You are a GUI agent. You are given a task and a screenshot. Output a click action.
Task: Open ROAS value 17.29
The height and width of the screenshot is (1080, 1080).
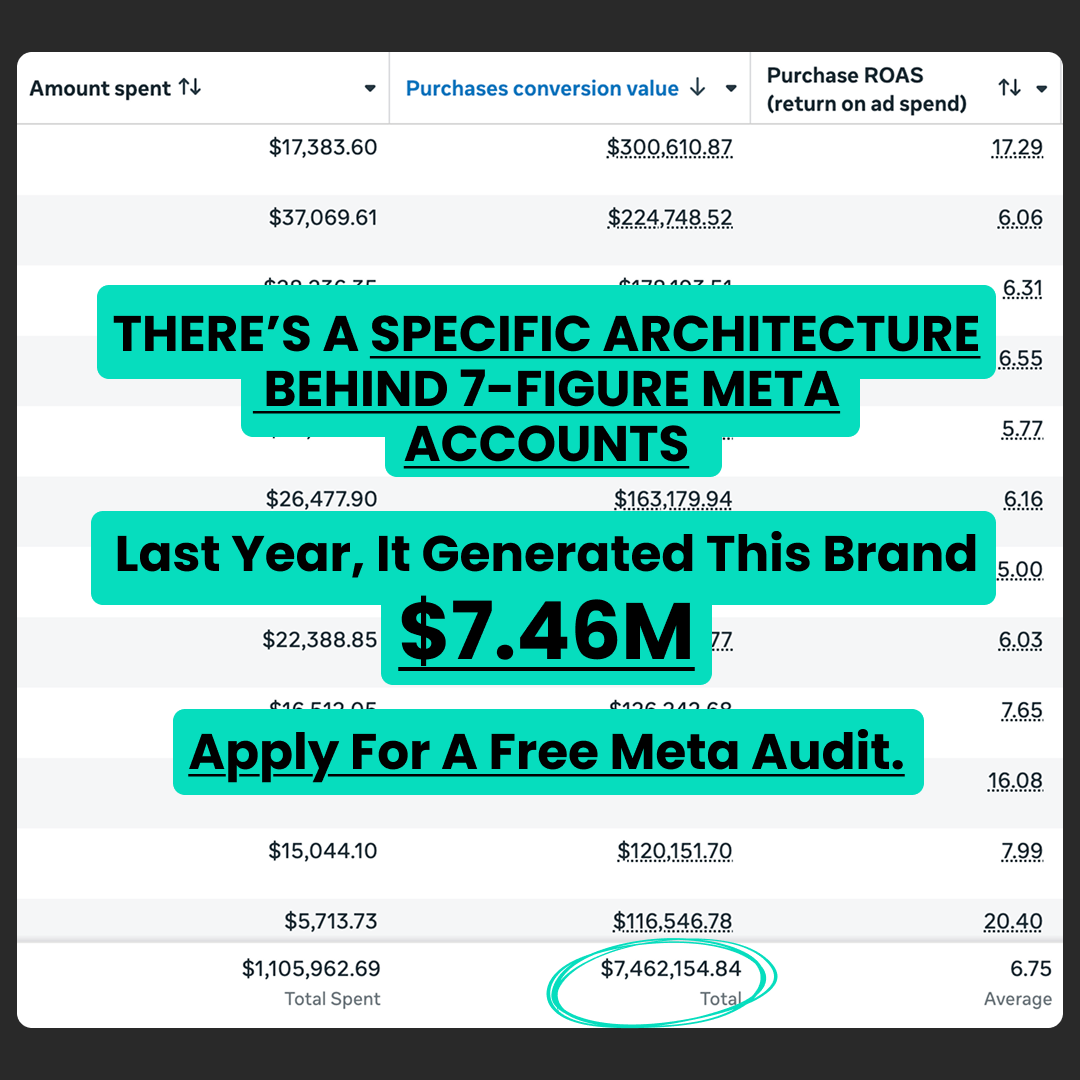click(x=1017, y=147)
